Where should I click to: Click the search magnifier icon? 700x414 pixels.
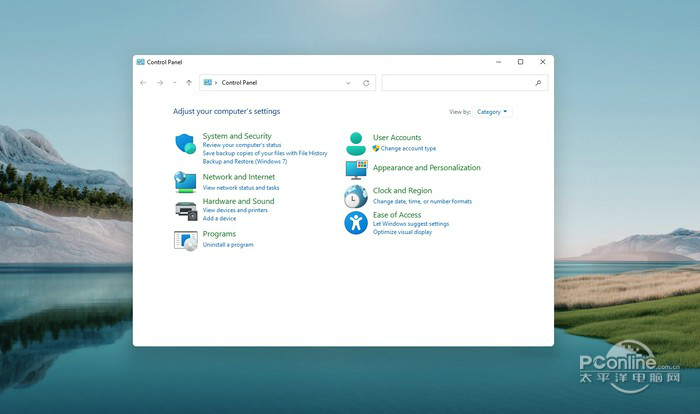pyautogui.click(x=538, y=83)
